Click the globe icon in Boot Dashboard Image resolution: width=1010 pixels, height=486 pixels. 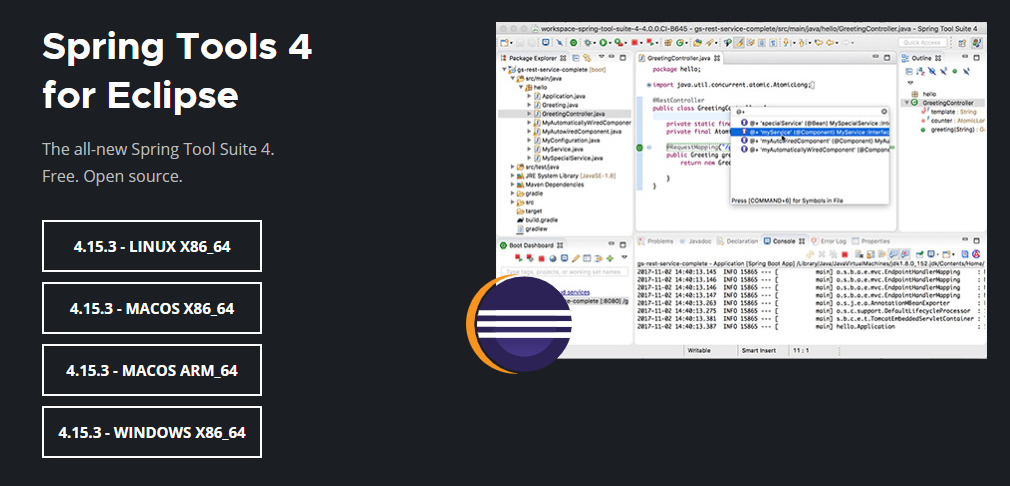(553, 258)
